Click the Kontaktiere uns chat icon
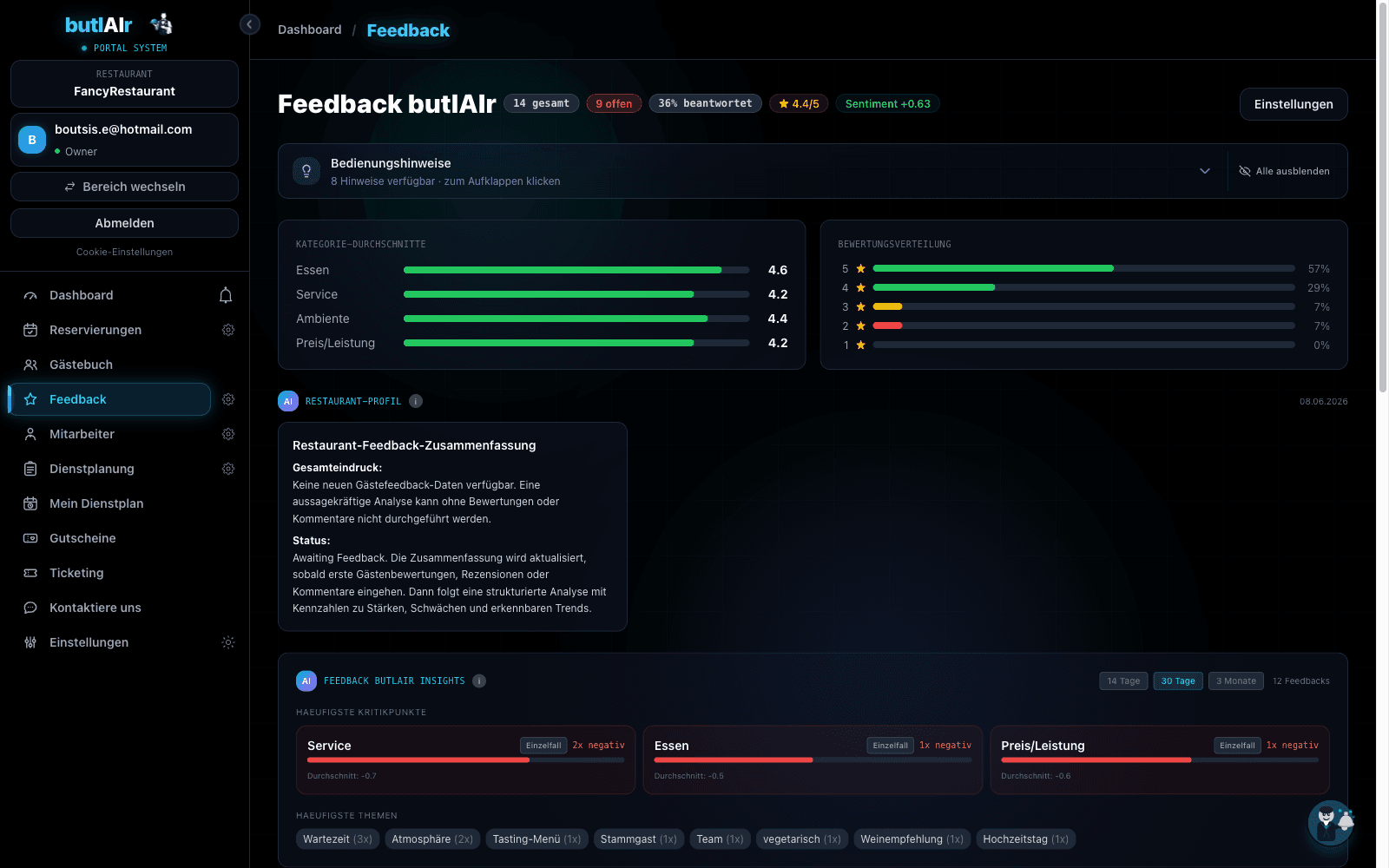1389x868 pixels. click(x=30, y=608)
